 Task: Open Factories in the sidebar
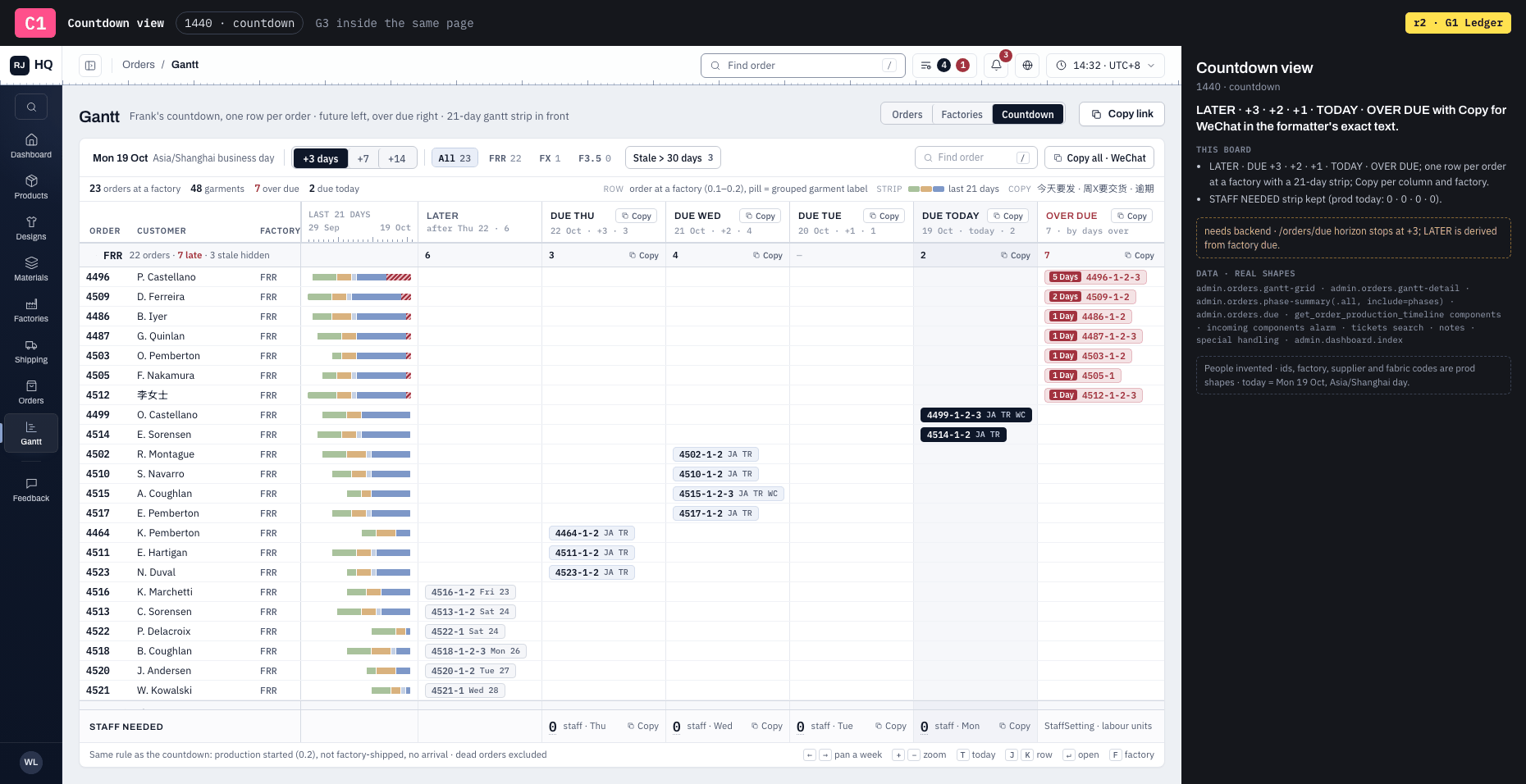(31, 310)
